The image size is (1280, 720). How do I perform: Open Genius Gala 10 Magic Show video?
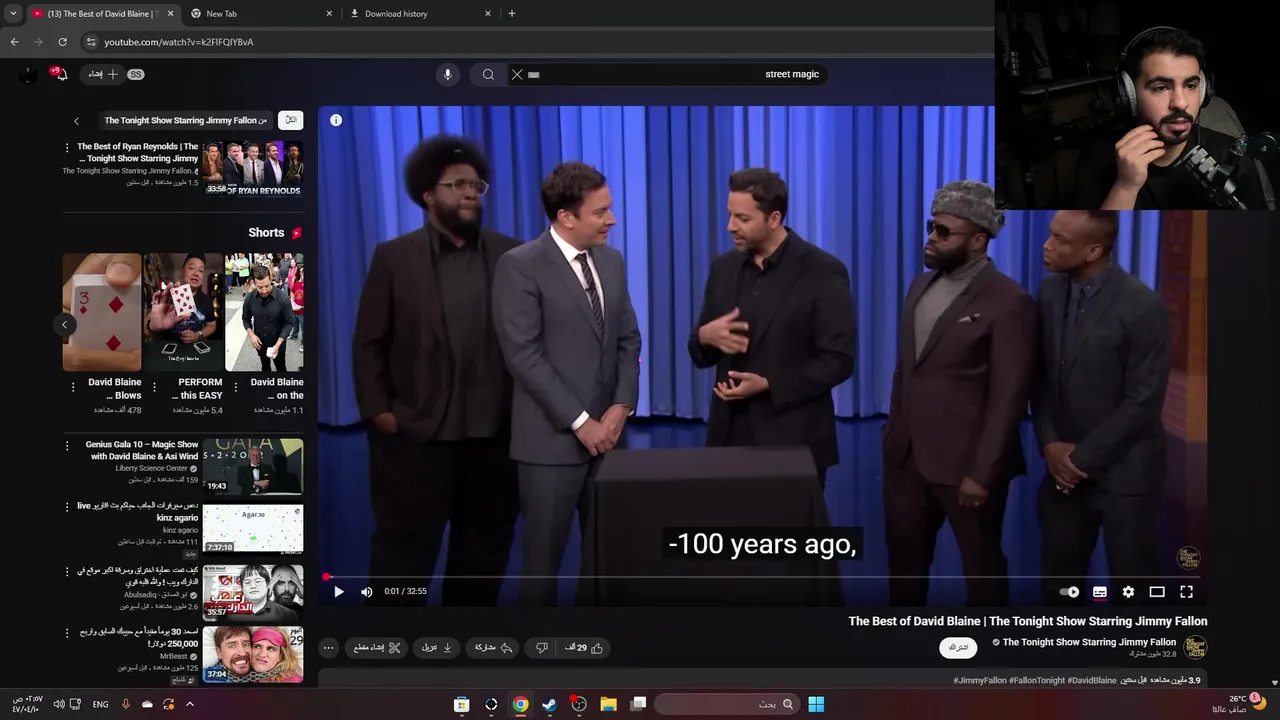click(x=253, y=466)
